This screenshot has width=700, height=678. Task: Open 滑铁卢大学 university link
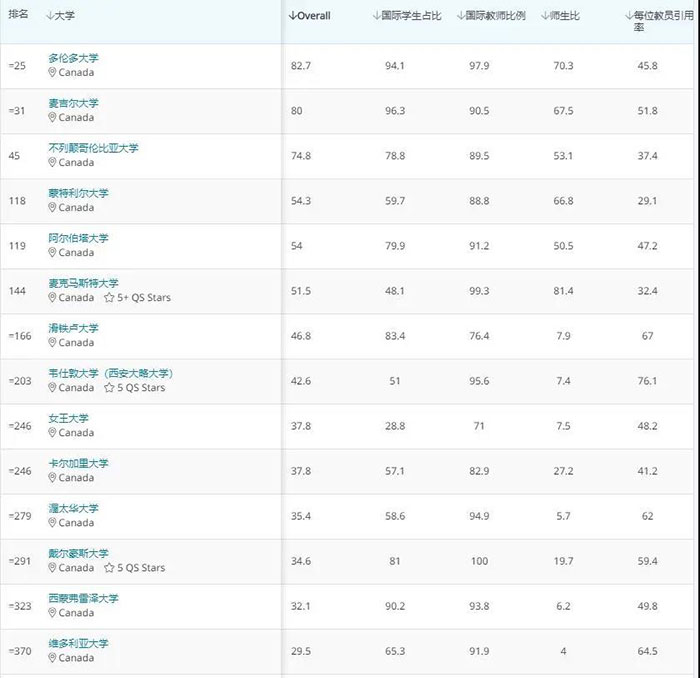[73, 328]
